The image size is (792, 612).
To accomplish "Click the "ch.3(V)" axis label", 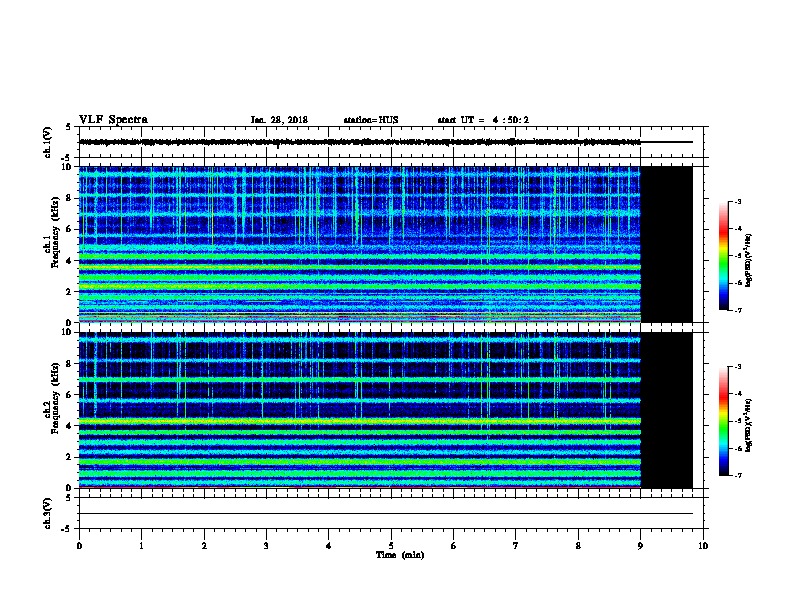I will coord(48,513).
